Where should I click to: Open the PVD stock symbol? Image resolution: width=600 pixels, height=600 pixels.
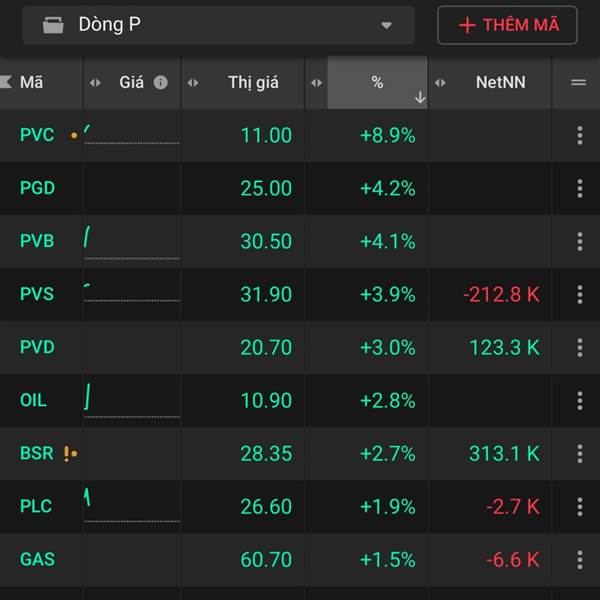point(37,347)
